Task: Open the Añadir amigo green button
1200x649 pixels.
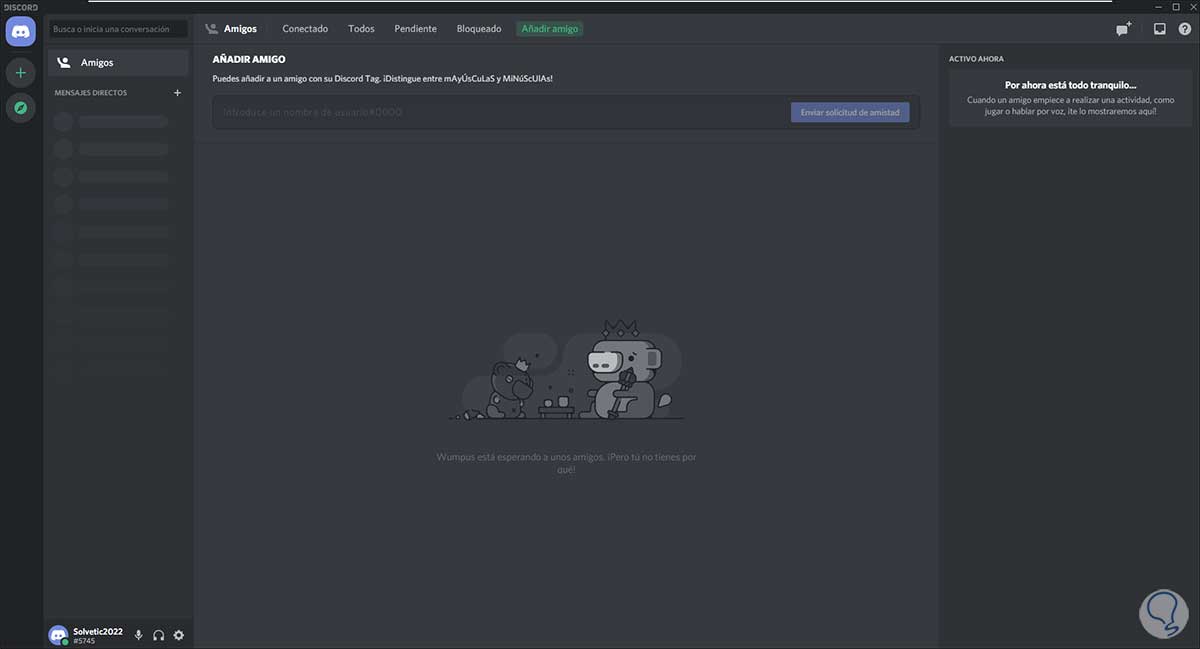Action: tap(549, 29)
